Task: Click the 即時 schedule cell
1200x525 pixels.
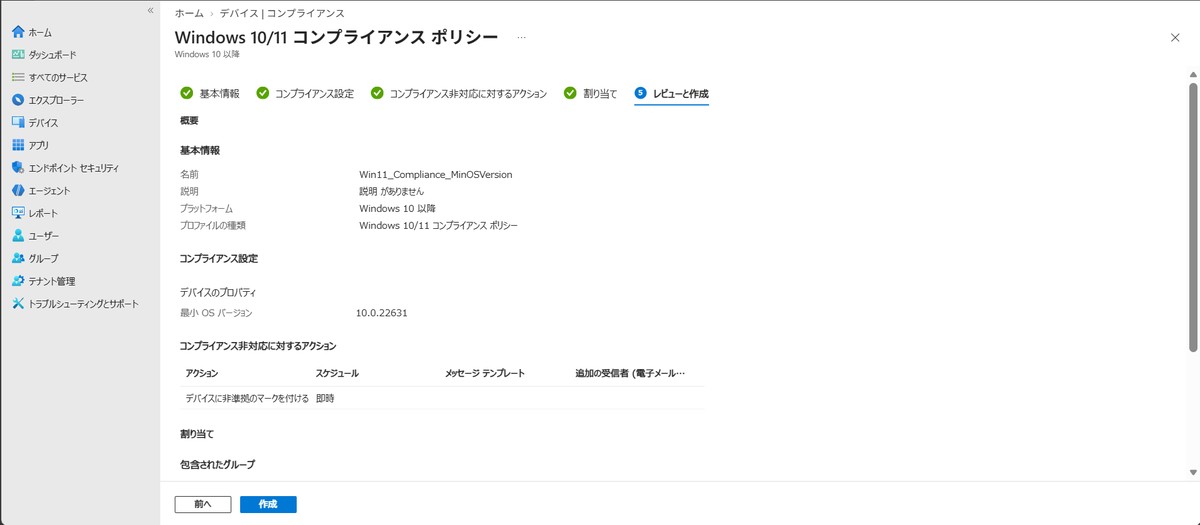Action: [x=325, y=398]
